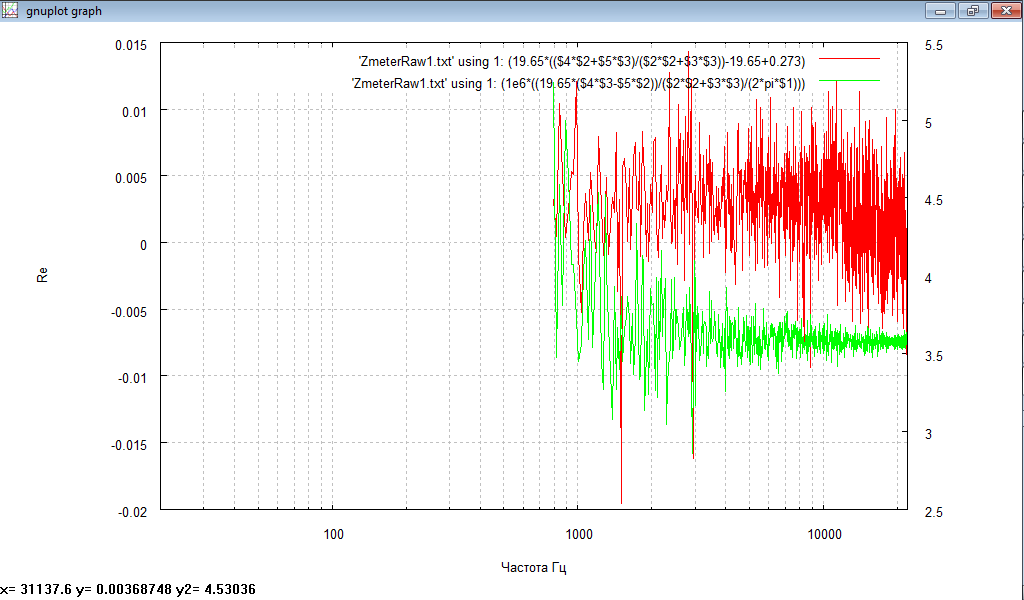Close the gnuplot graph window
Screen dimensions: 1024x600
(x=1006, y=10)
